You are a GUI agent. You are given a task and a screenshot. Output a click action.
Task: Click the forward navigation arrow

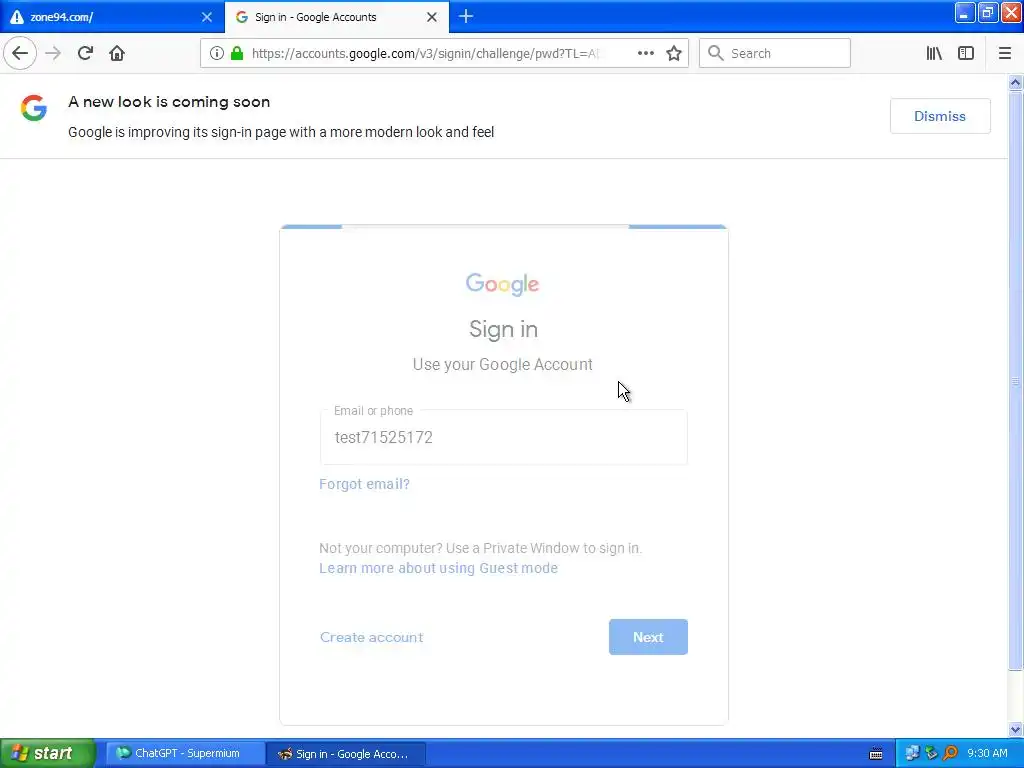[53, 53]
